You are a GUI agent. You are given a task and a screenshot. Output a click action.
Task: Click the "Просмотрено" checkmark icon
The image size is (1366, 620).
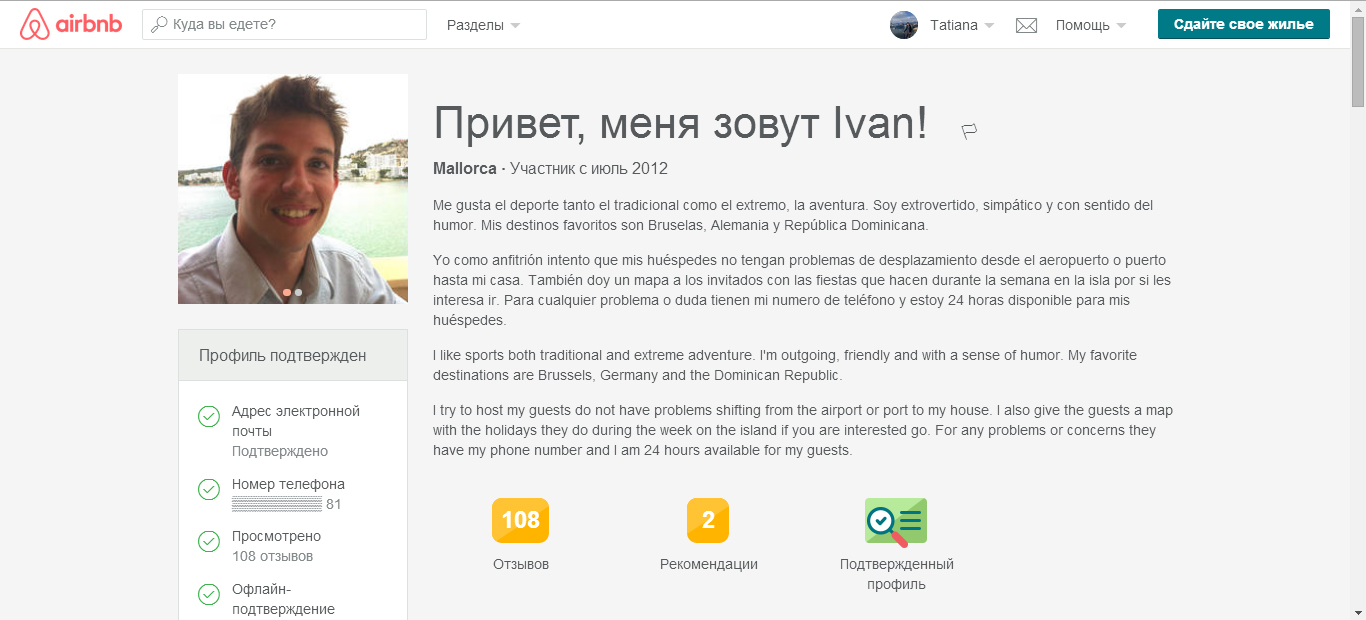coord(209,541)
